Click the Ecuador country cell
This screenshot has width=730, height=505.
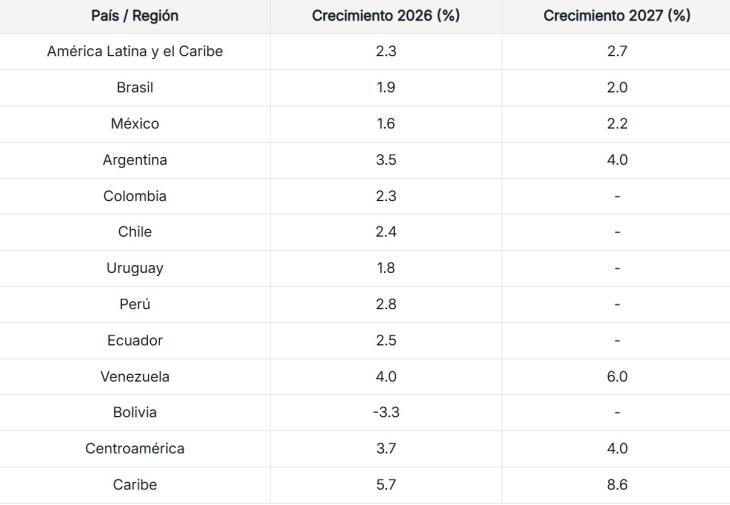135,340
